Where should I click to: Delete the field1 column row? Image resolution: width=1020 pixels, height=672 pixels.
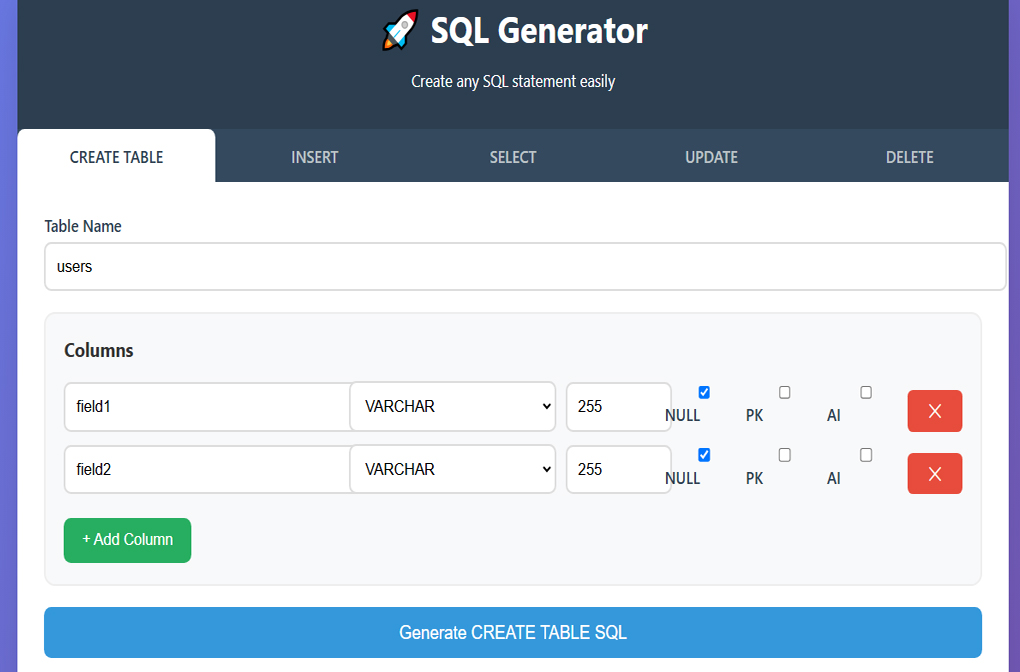934,410
